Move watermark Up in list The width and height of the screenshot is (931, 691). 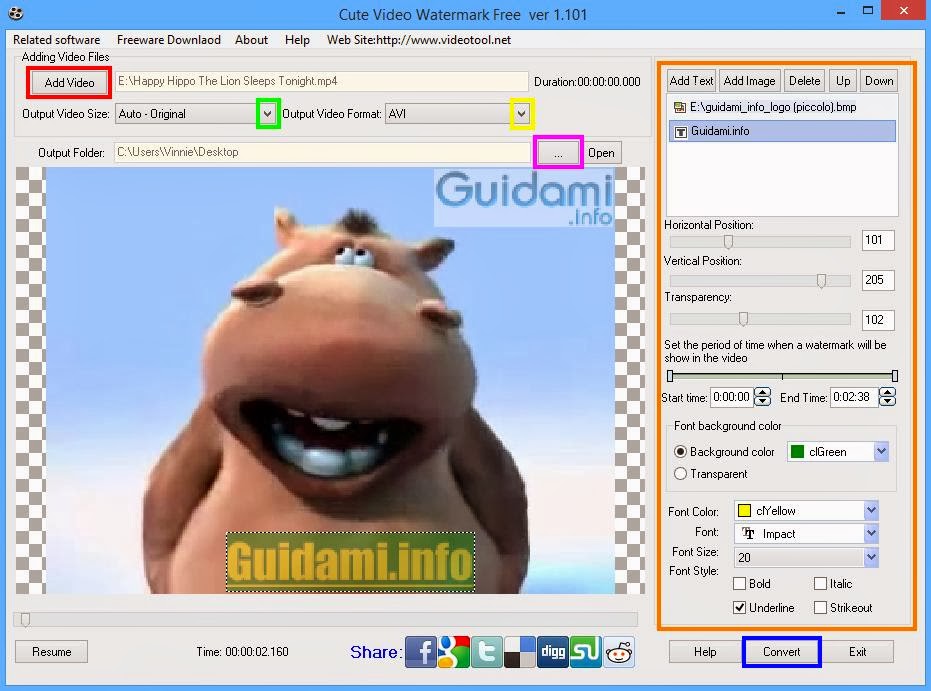click(843, 81)
